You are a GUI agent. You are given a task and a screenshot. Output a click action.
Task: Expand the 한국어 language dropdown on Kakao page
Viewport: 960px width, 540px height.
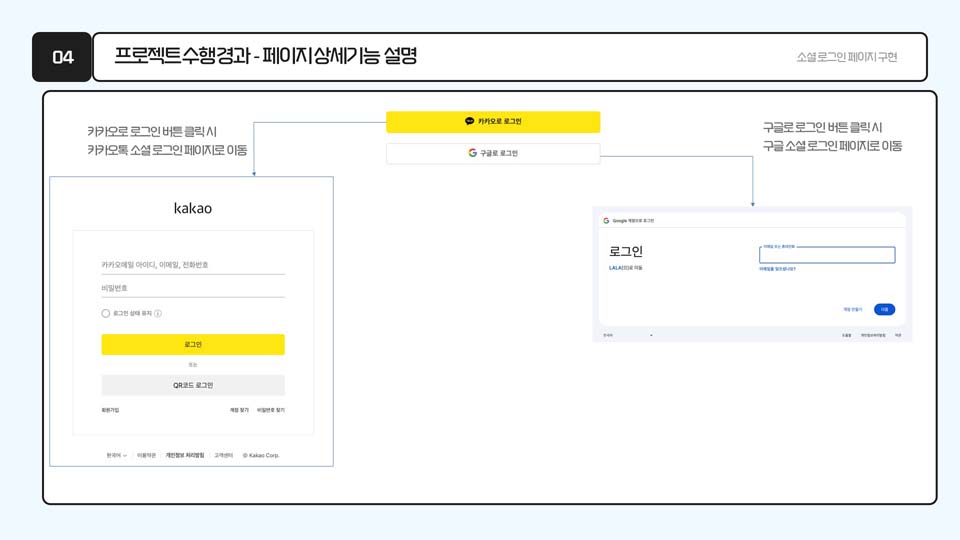pyautogui.click(x=116, y=456)
